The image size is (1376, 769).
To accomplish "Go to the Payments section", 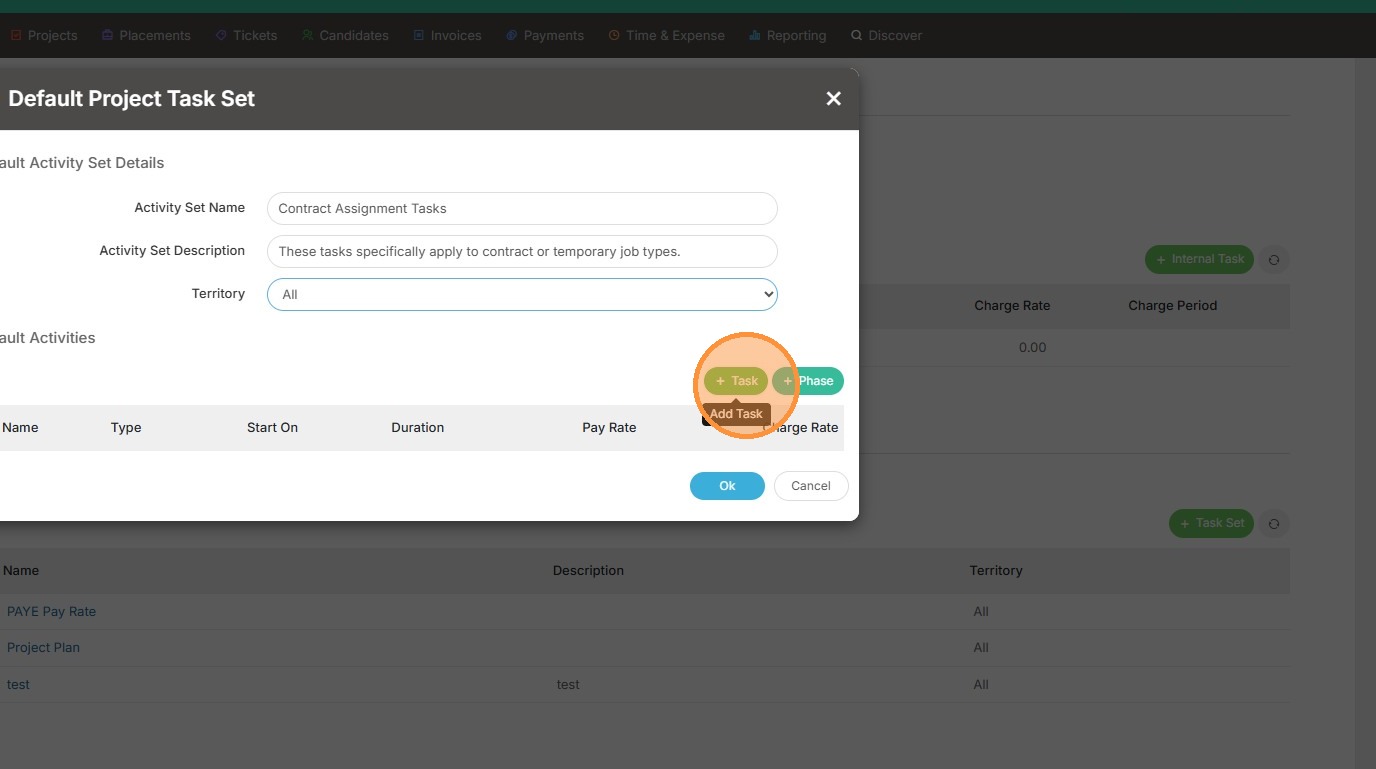I will [x=545, y=35].
